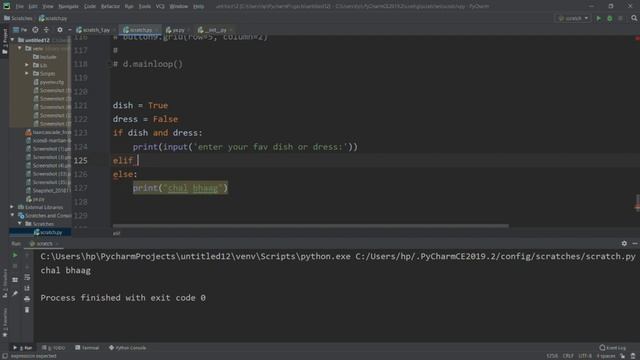
Task: Select pyvenv.cfg file in tree
Action: (x=49, y=82)
